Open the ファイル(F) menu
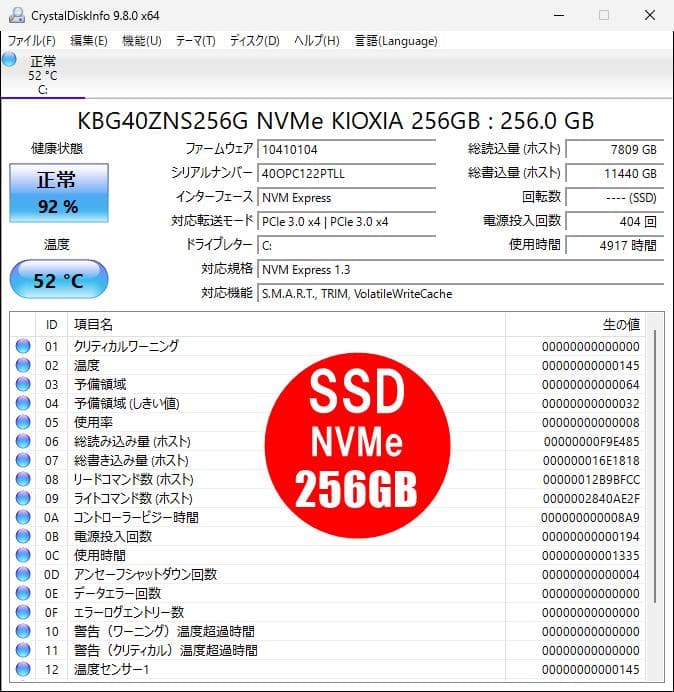 (32, 41)
